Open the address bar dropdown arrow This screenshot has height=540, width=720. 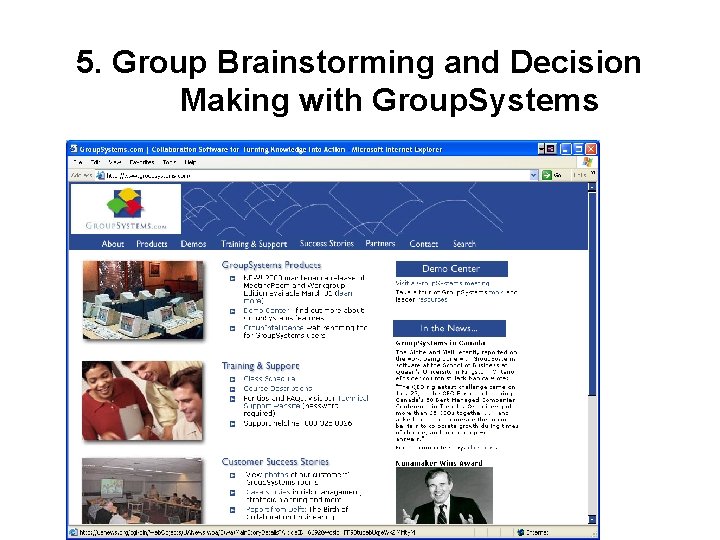point(533,175)
